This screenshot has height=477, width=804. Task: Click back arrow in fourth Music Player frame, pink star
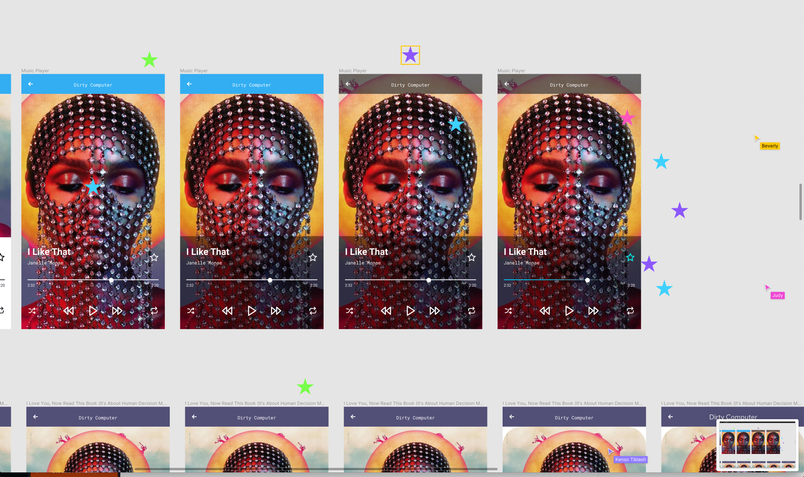coord(507,84)
